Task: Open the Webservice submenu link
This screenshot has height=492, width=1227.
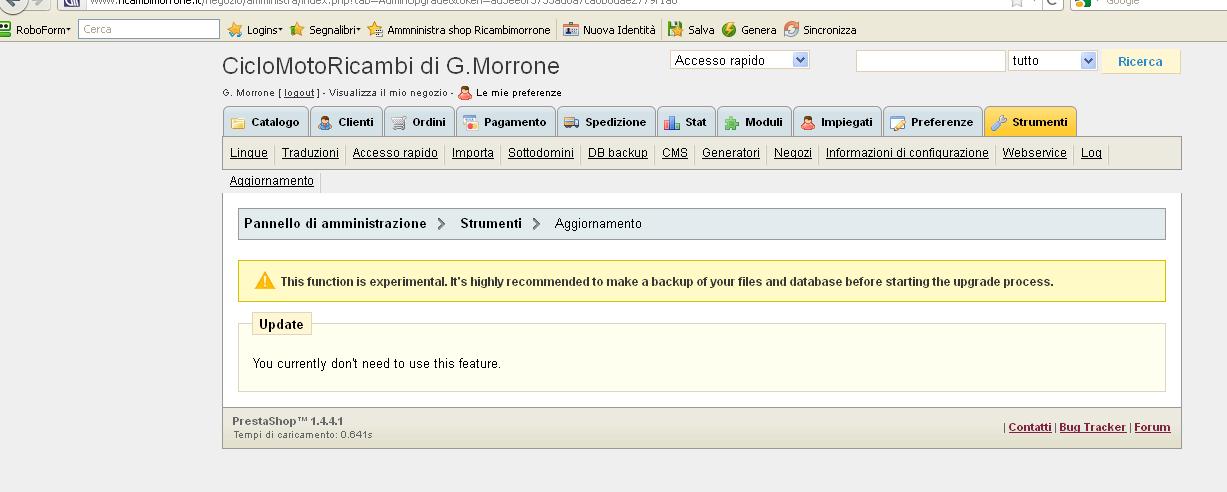Action: [x=1035, y=153]
